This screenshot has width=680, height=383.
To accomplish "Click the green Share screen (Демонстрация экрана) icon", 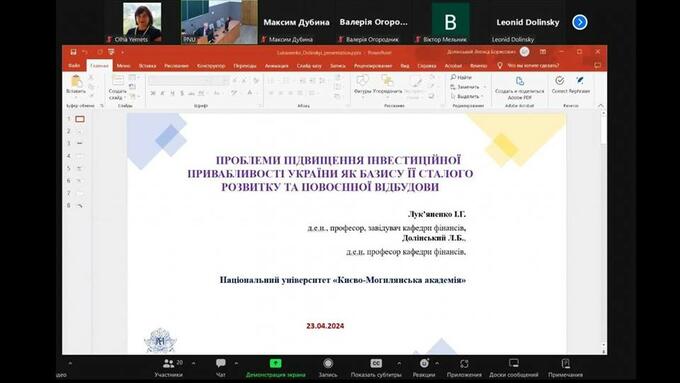I will coord(275,363).
